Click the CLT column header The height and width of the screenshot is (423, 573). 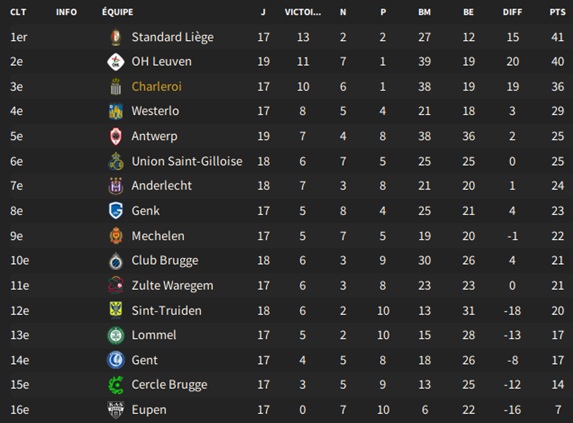pos(18,12)
